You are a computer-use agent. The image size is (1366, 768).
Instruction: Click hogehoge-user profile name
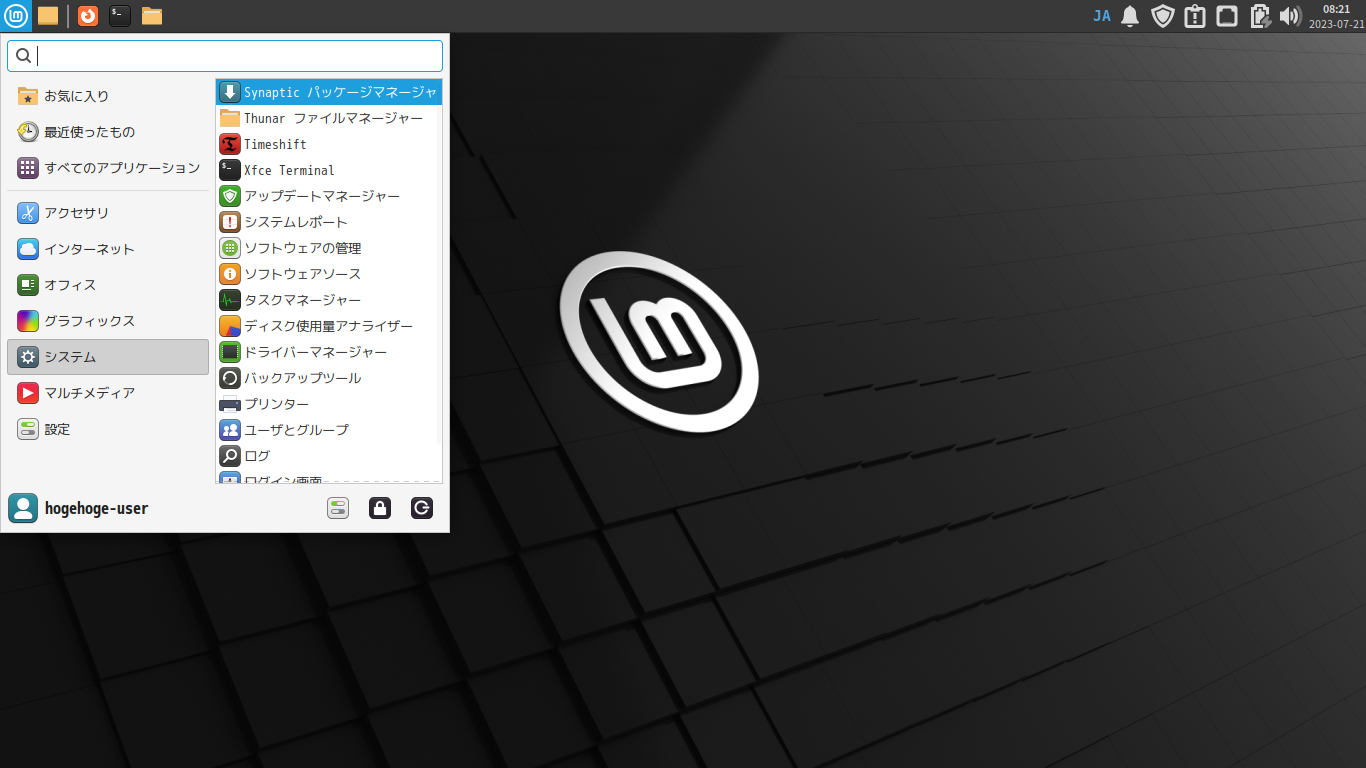click(96, 508)
